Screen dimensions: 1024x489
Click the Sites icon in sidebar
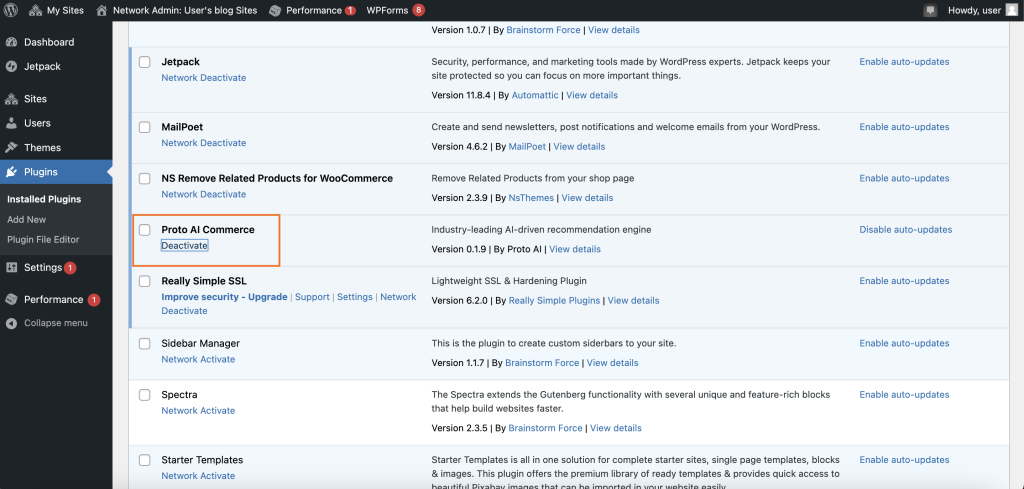click(x=11, y=99)
